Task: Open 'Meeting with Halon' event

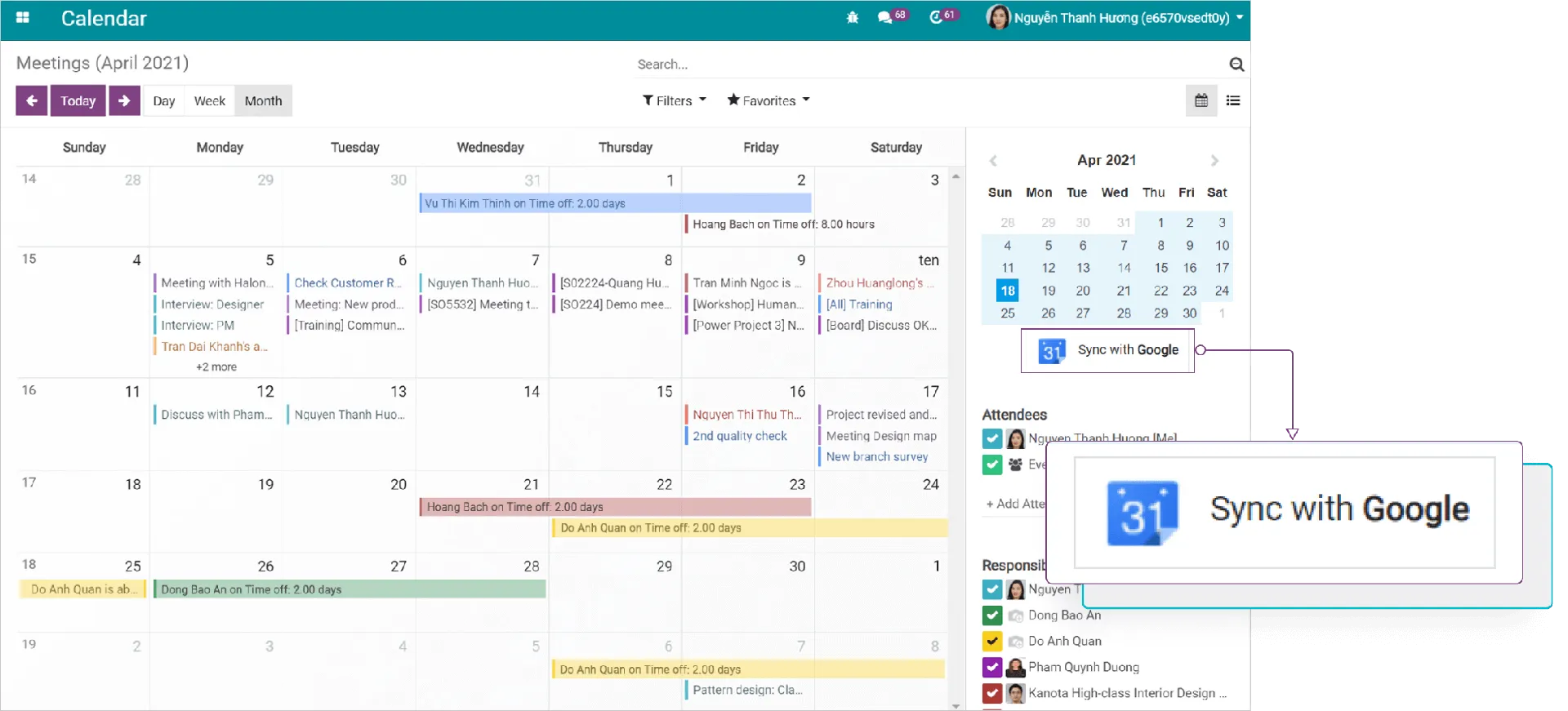Action: pyautogui.click(x=213, y=282)
